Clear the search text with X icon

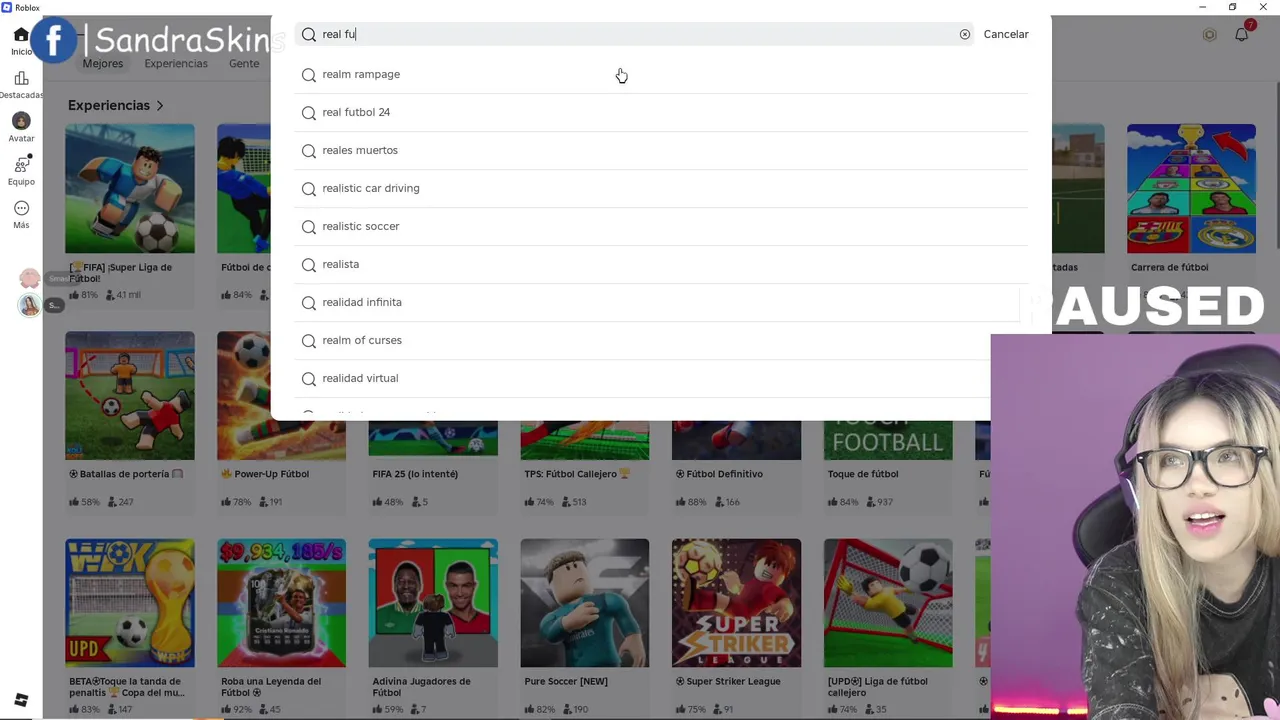[x=965, y=34]
